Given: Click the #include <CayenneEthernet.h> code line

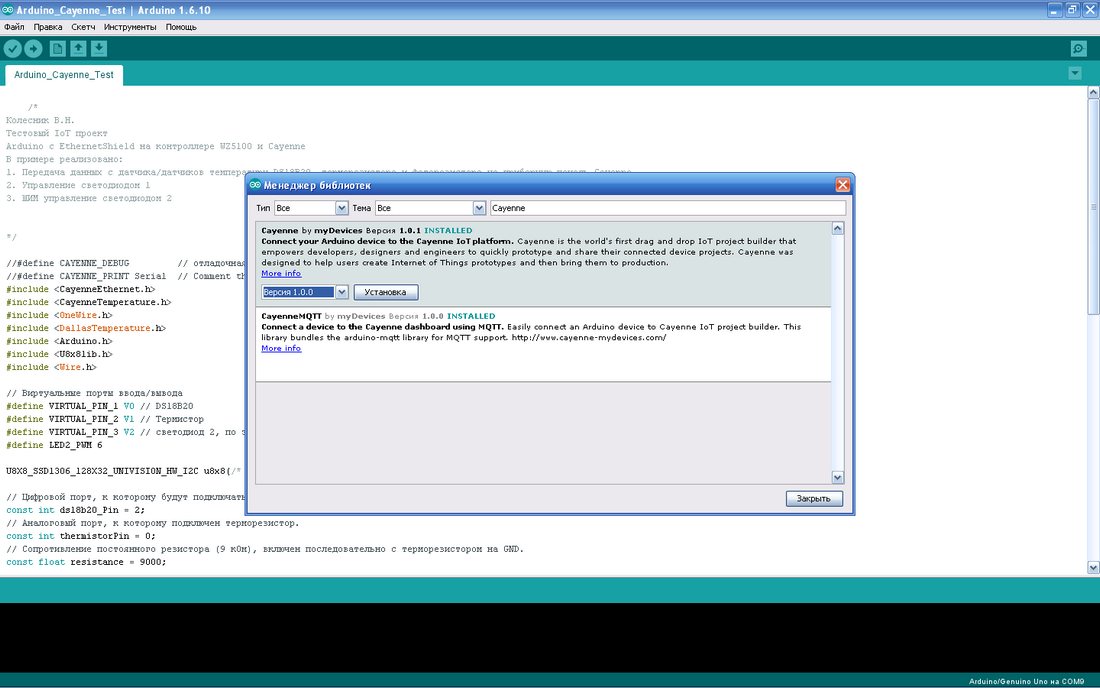Looking at the screenshot, I should (81, 289).
